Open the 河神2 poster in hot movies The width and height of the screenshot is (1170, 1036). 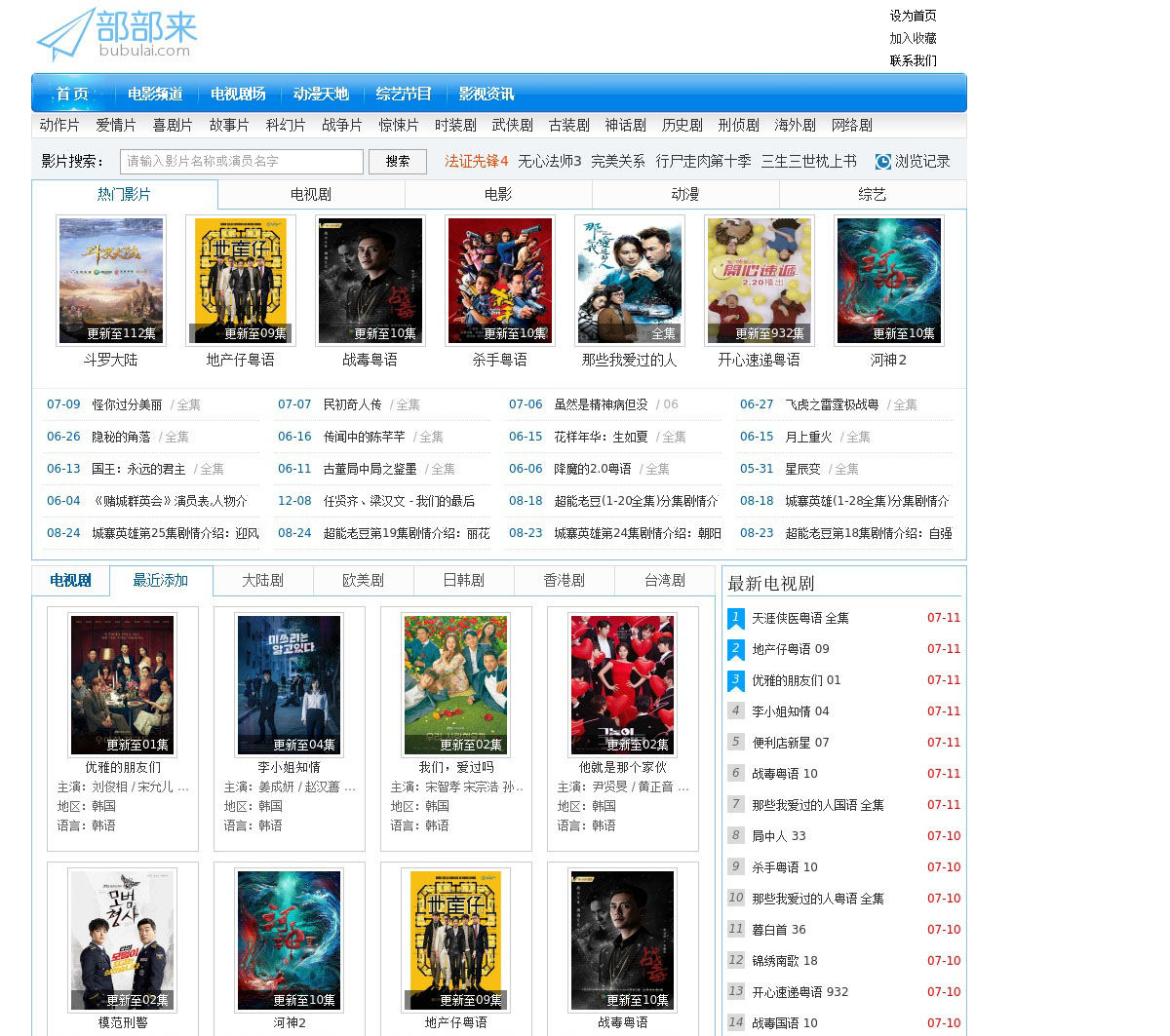pyautogui.click(x=888, y=281)
